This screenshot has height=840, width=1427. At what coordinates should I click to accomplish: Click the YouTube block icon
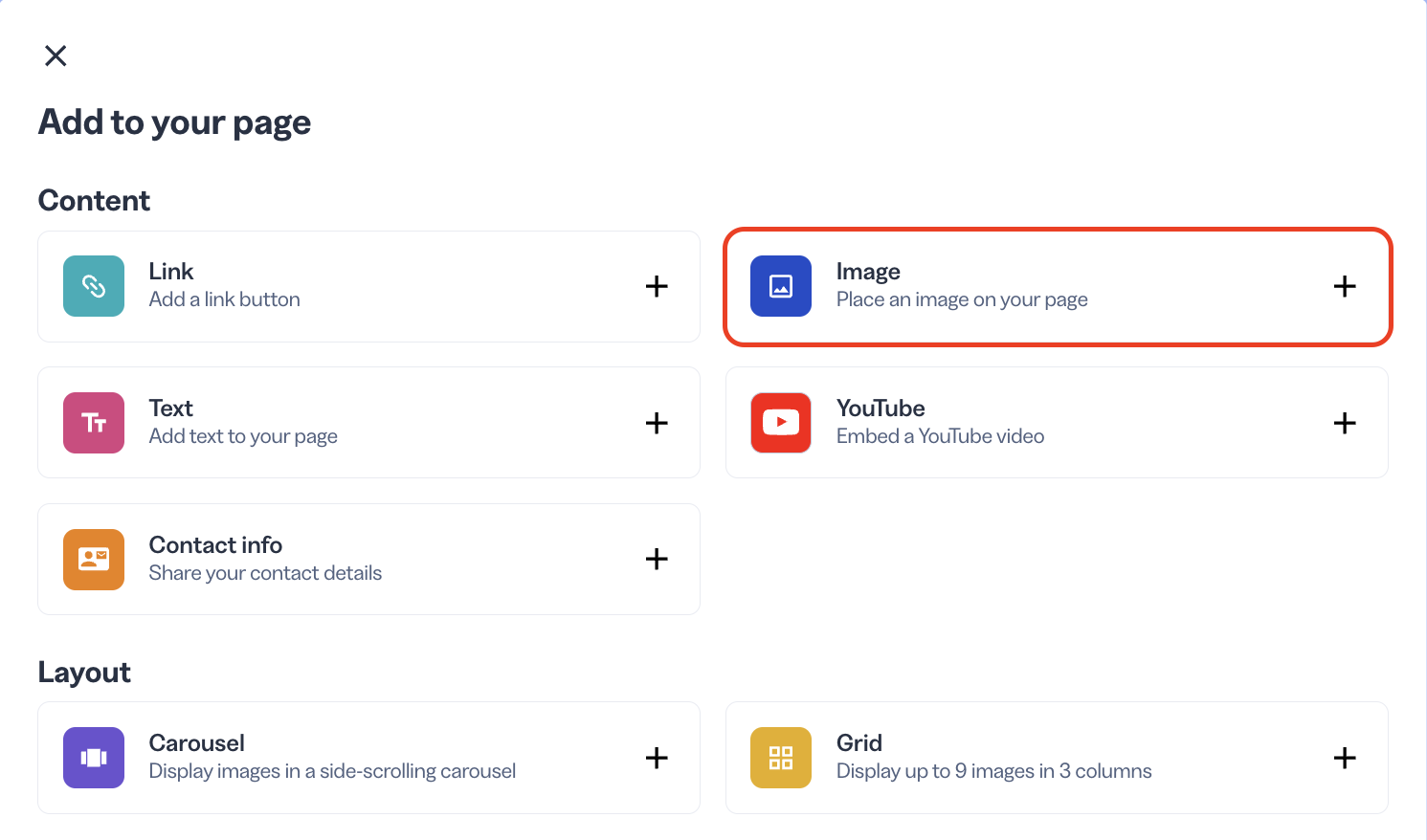(780, 422)
